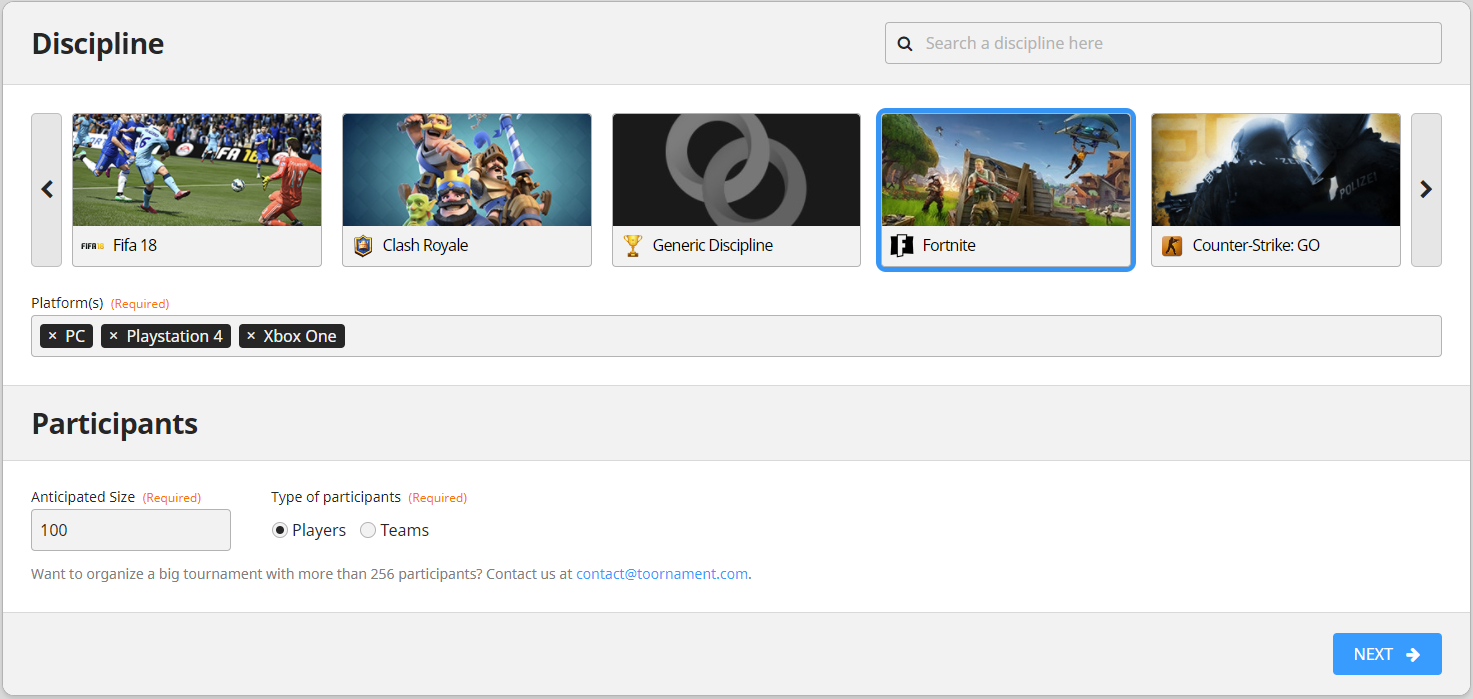The width and height of the screenshot is (1473, 699).
Task: Remove the Playstation 4 platform tag
Action: pos(113,336)
